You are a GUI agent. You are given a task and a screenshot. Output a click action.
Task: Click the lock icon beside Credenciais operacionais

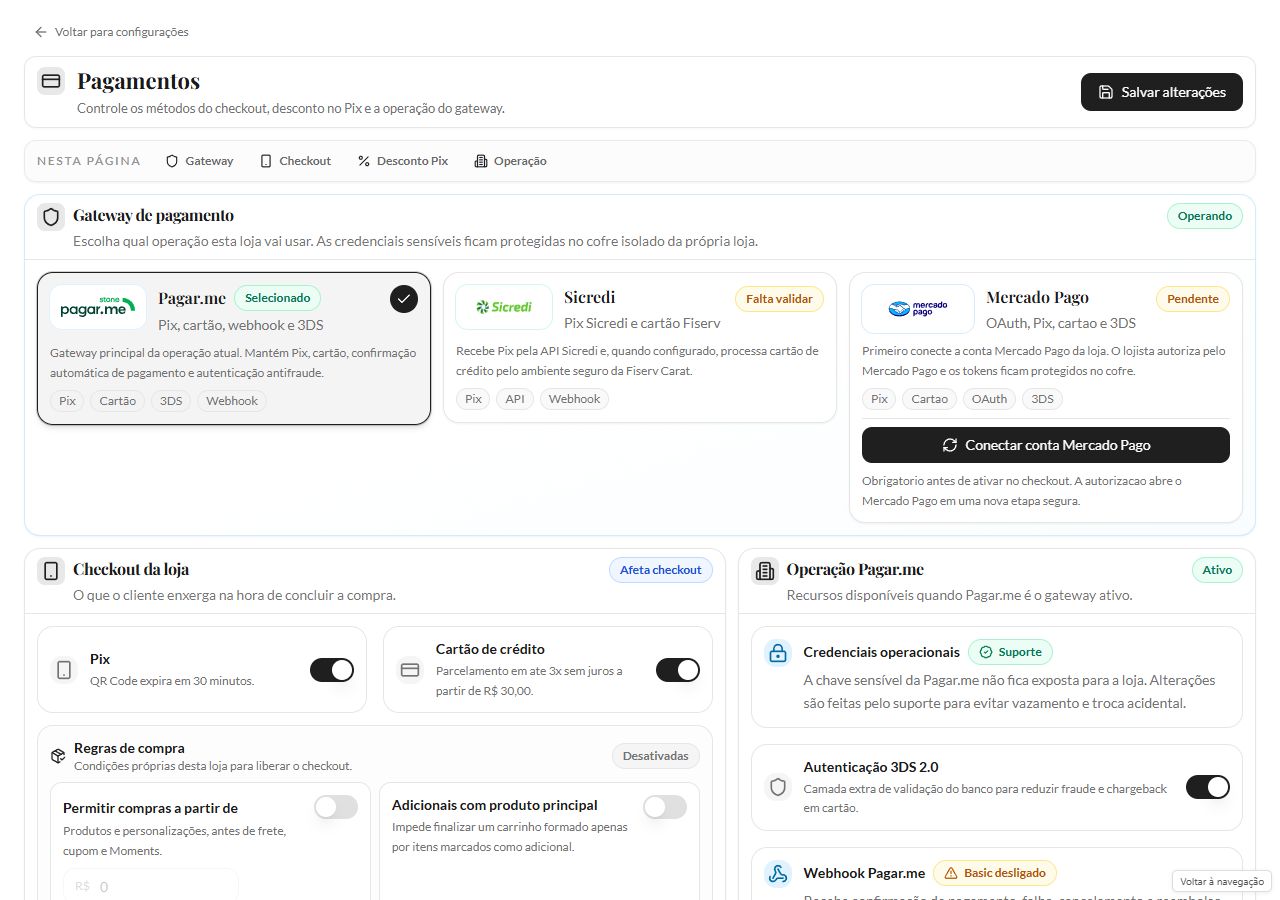(x=778, y=653)
